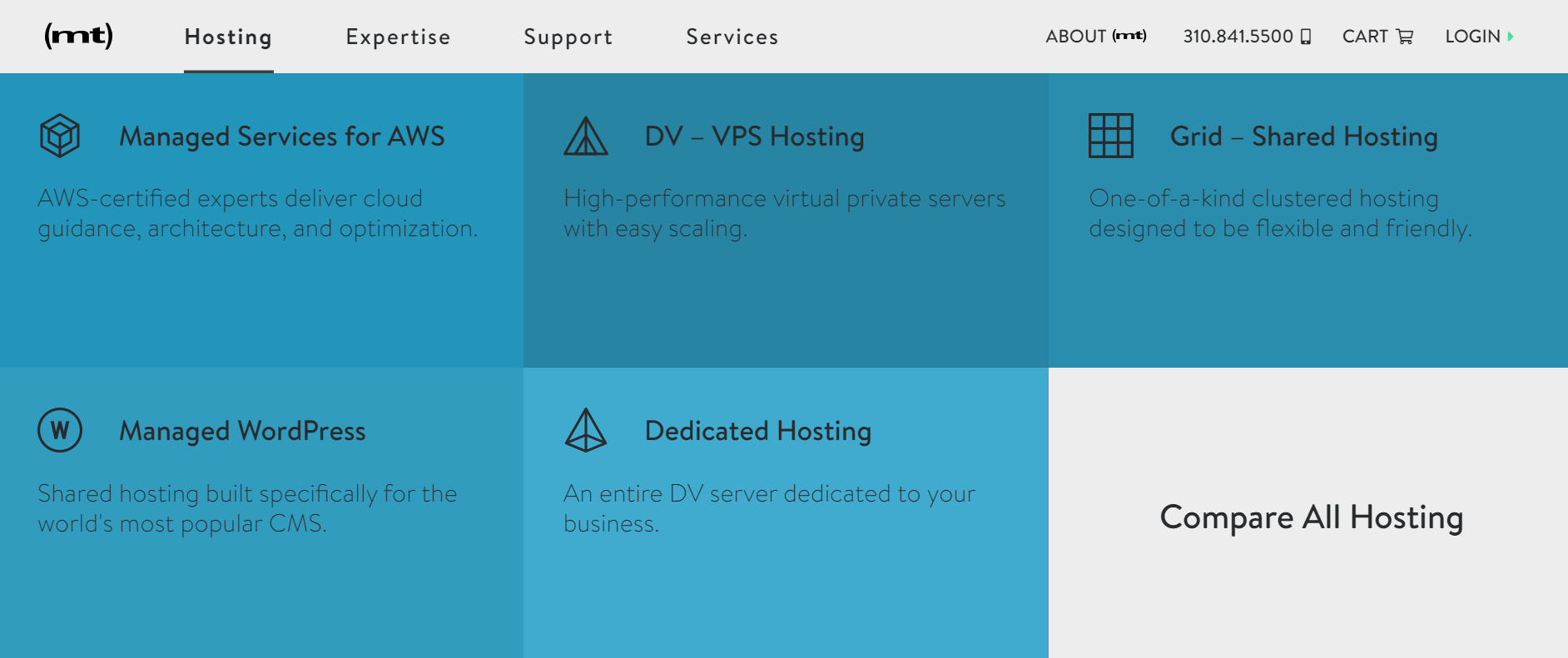1568x658 pixels.
Task: Click the (mt) Media Temple logo
Action: tap(78, 36)
